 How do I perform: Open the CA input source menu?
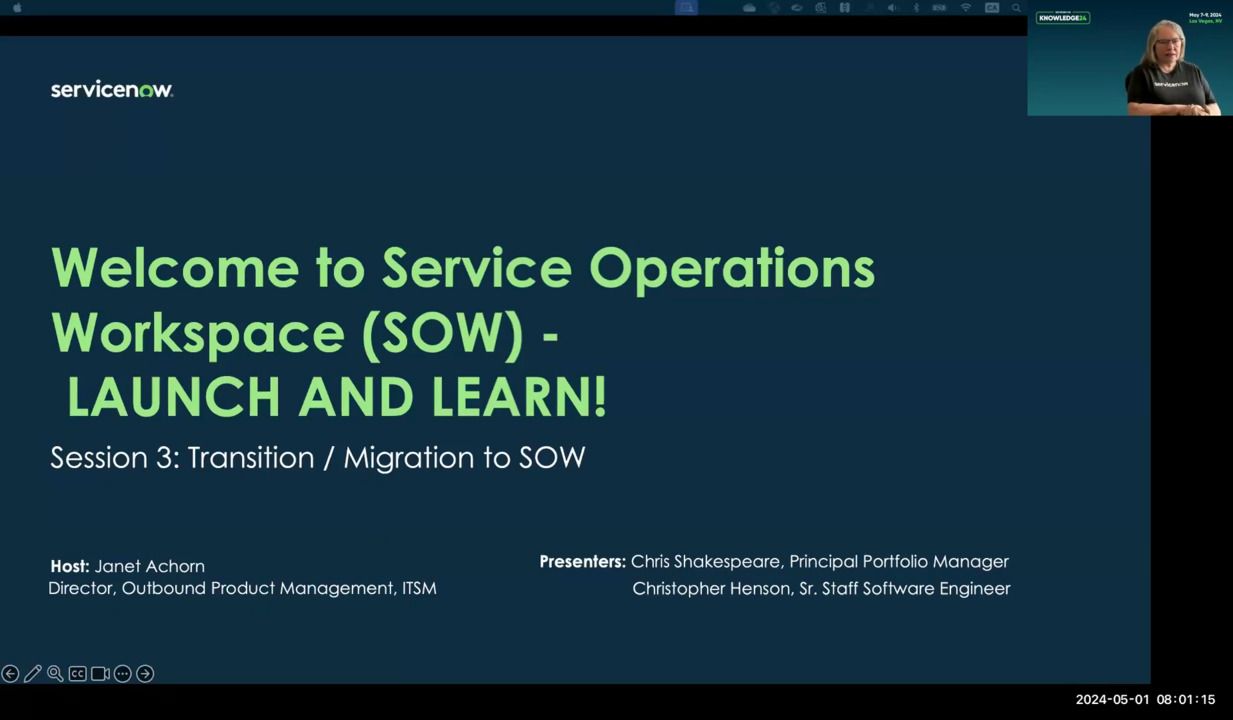992,7
